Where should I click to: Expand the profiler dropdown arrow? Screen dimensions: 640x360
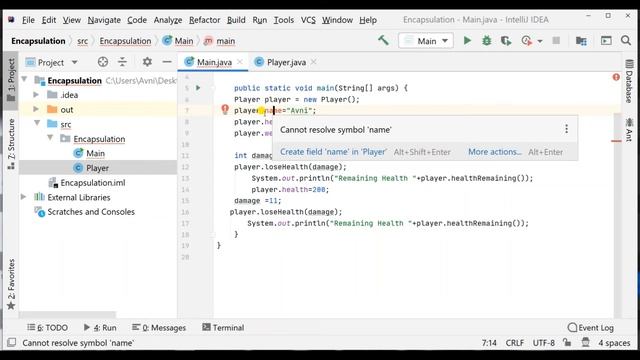point(540,41)
